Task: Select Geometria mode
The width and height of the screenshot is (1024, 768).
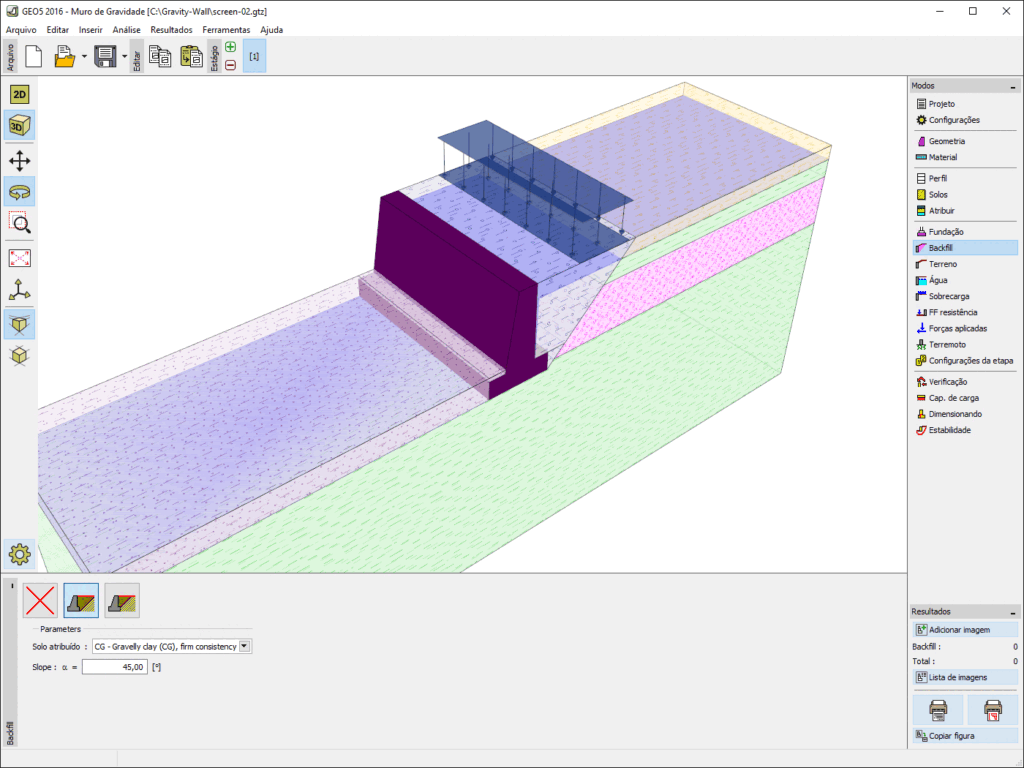Action: coord(965,141)
